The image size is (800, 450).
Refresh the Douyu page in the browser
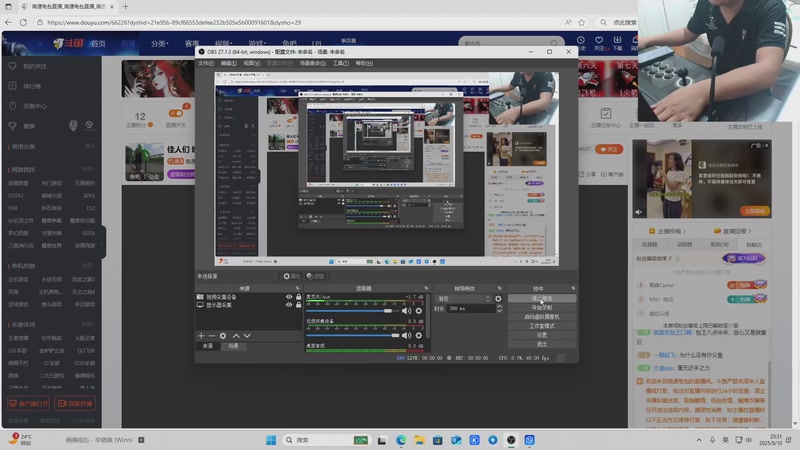pos(23,22)
